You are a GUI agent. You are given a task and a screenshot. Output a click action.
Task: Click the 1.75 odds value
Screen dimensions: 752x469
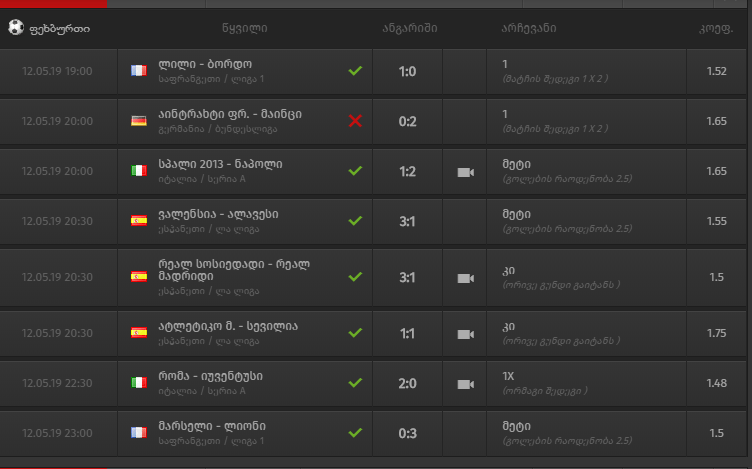(x=716, y=333)
